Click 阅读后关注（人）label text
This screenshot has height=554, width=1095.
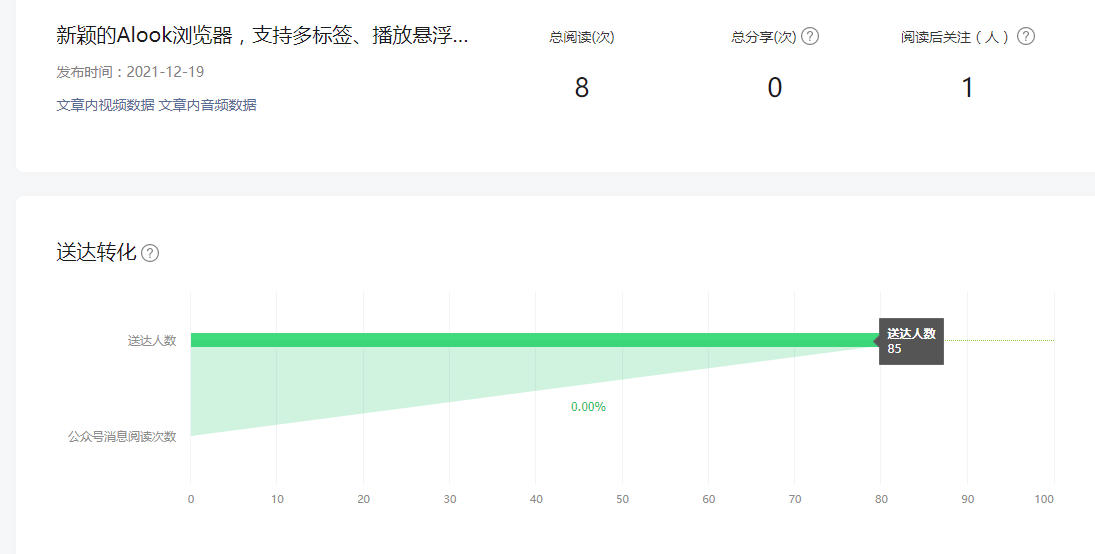[955, 37]
